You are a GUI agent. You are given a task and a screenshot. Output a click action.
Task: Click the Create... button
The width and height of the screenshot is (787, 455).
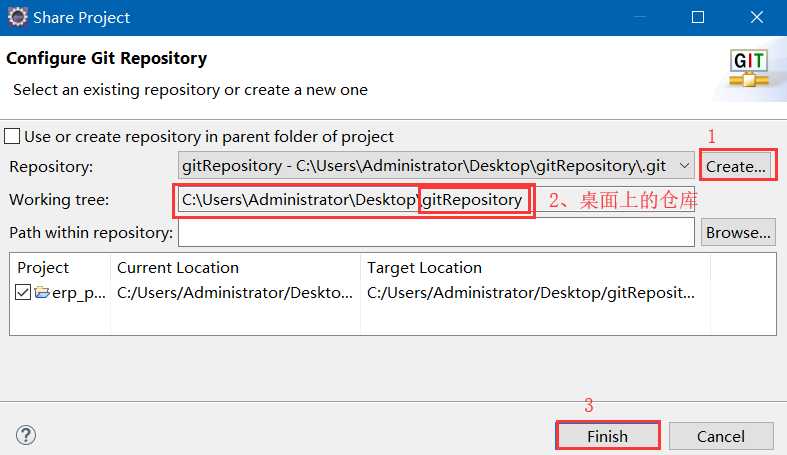click(x=736, y=166)
